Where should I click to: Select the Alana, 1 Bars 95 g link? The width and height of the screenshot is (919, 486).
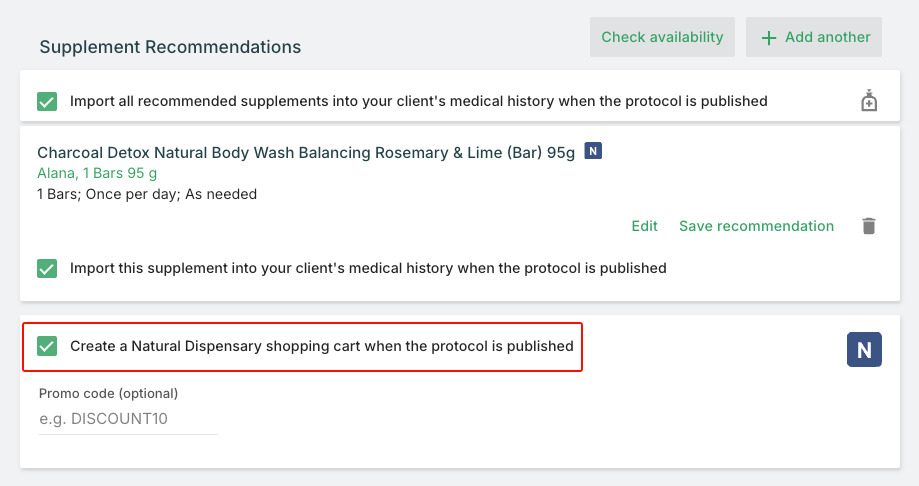pos(97,173)
